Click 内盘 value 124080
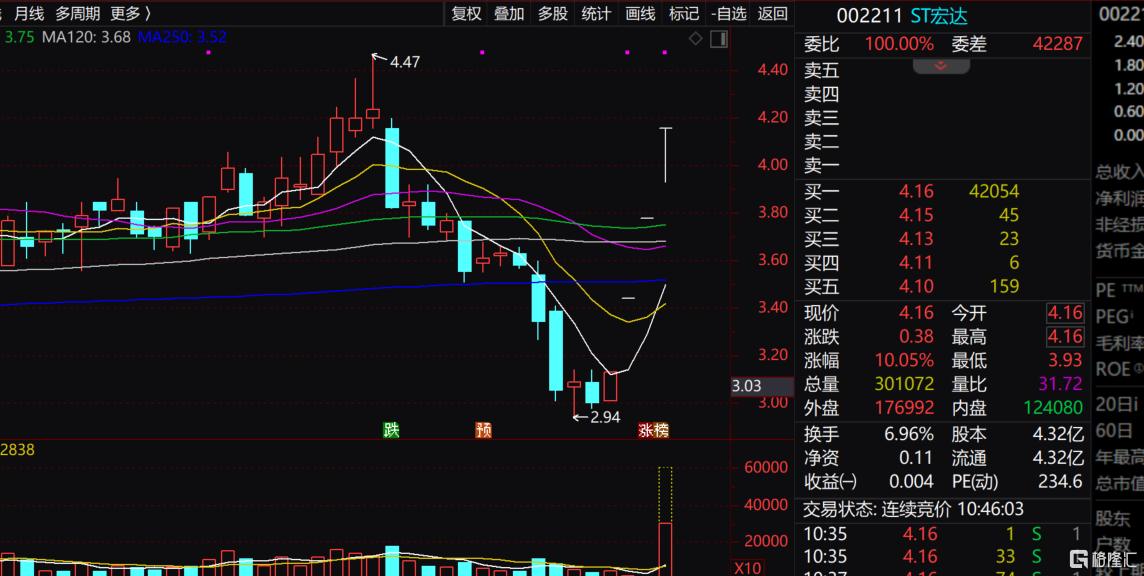The height and width of the screenshot is (576, 1144). 1054,407
